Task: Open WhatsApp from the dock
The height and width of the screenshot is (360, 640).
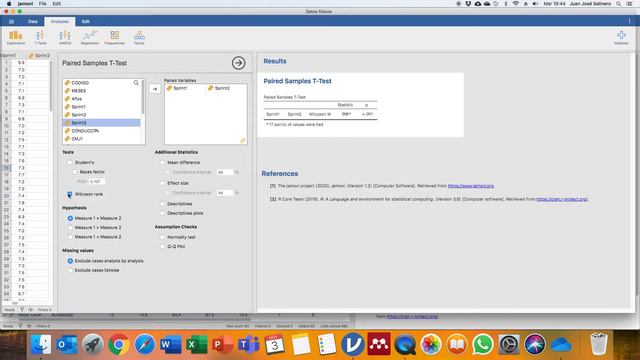Action: click(x=483, y=344)
